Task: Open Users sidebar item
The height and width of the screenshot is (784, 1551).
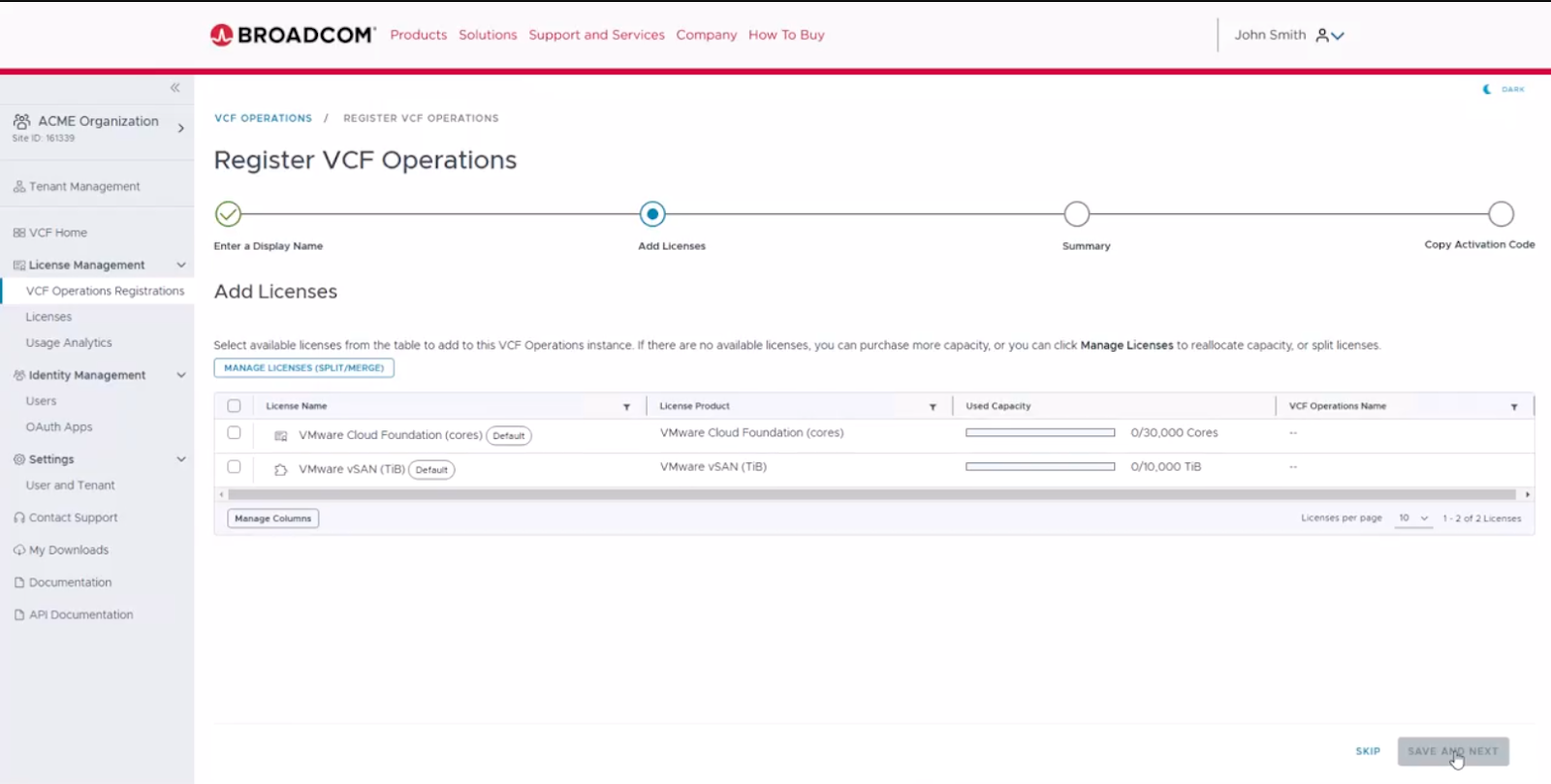Action: click(41, 401)
